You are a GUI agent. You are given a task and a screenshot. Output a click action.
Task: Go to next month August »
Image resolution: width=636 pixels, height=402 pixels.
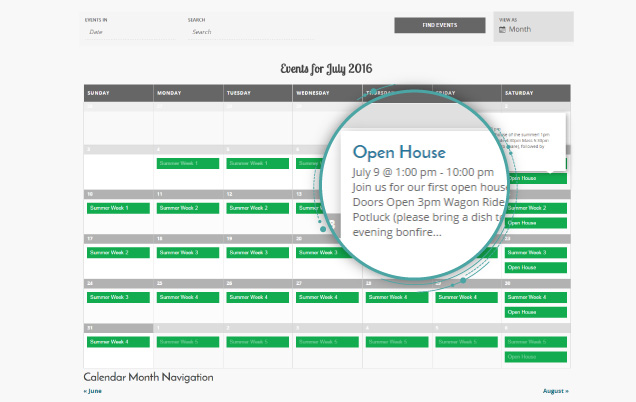(x=555, y=391)
